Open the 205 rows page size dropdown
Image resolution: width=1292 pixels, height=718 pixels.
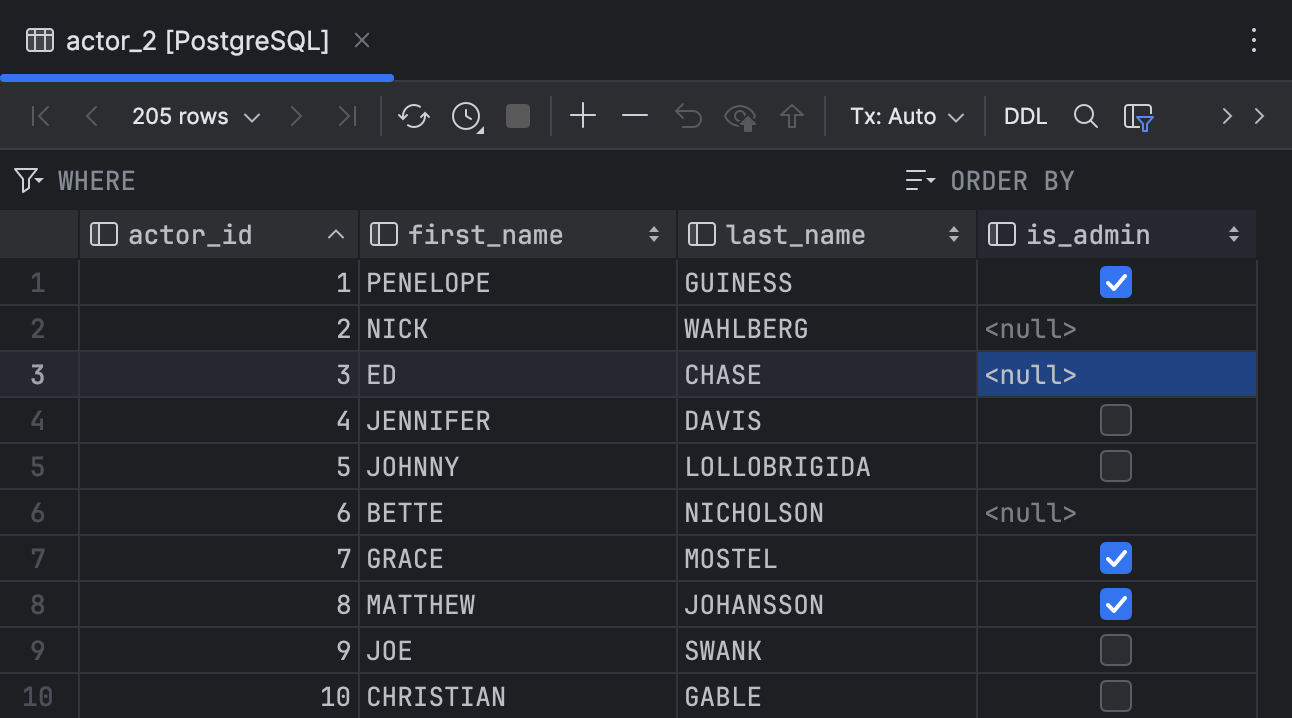pos(196,116)
